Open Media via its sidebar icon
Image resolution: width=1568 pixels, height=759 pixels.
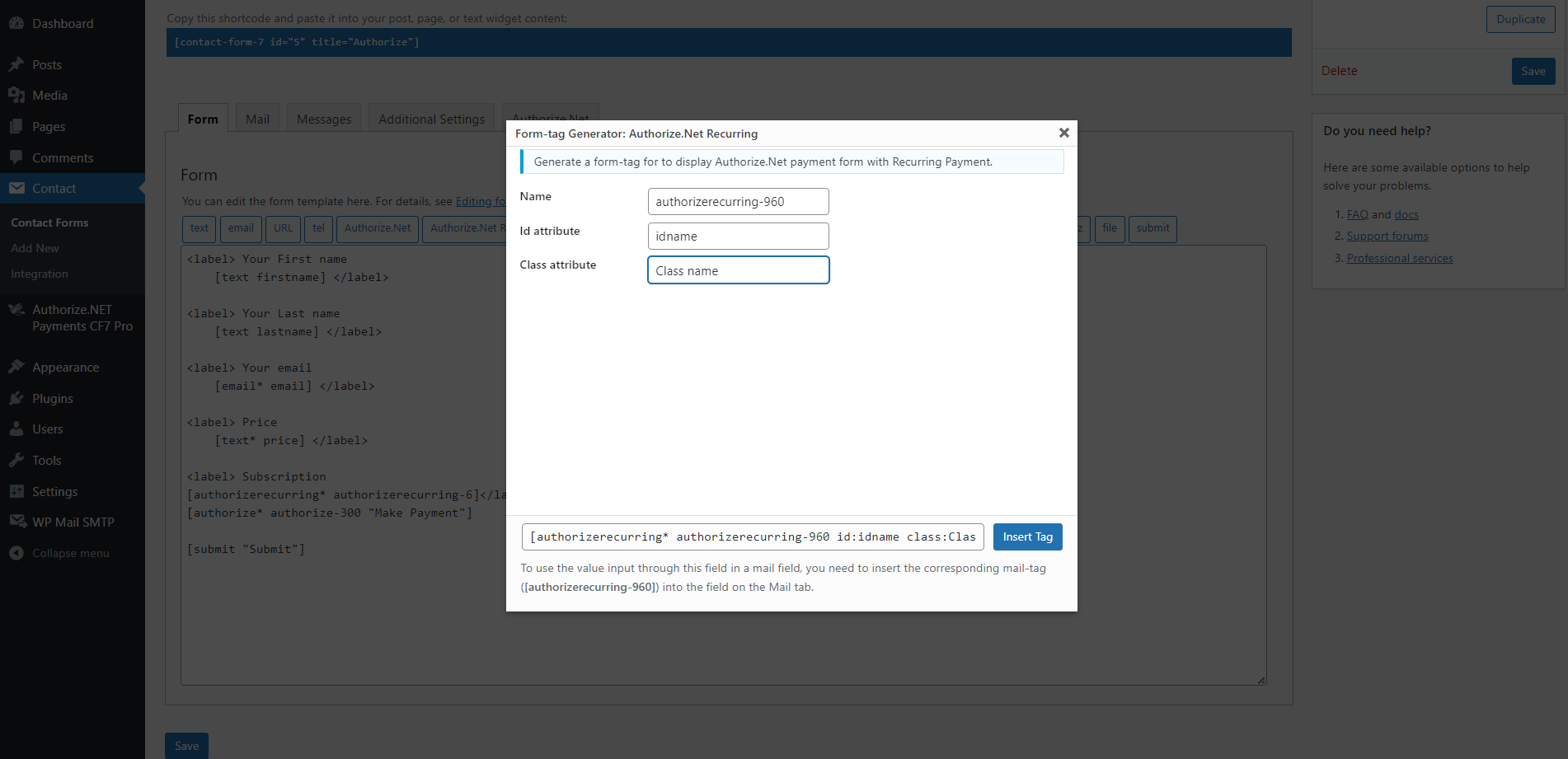[x=16, y=96]
